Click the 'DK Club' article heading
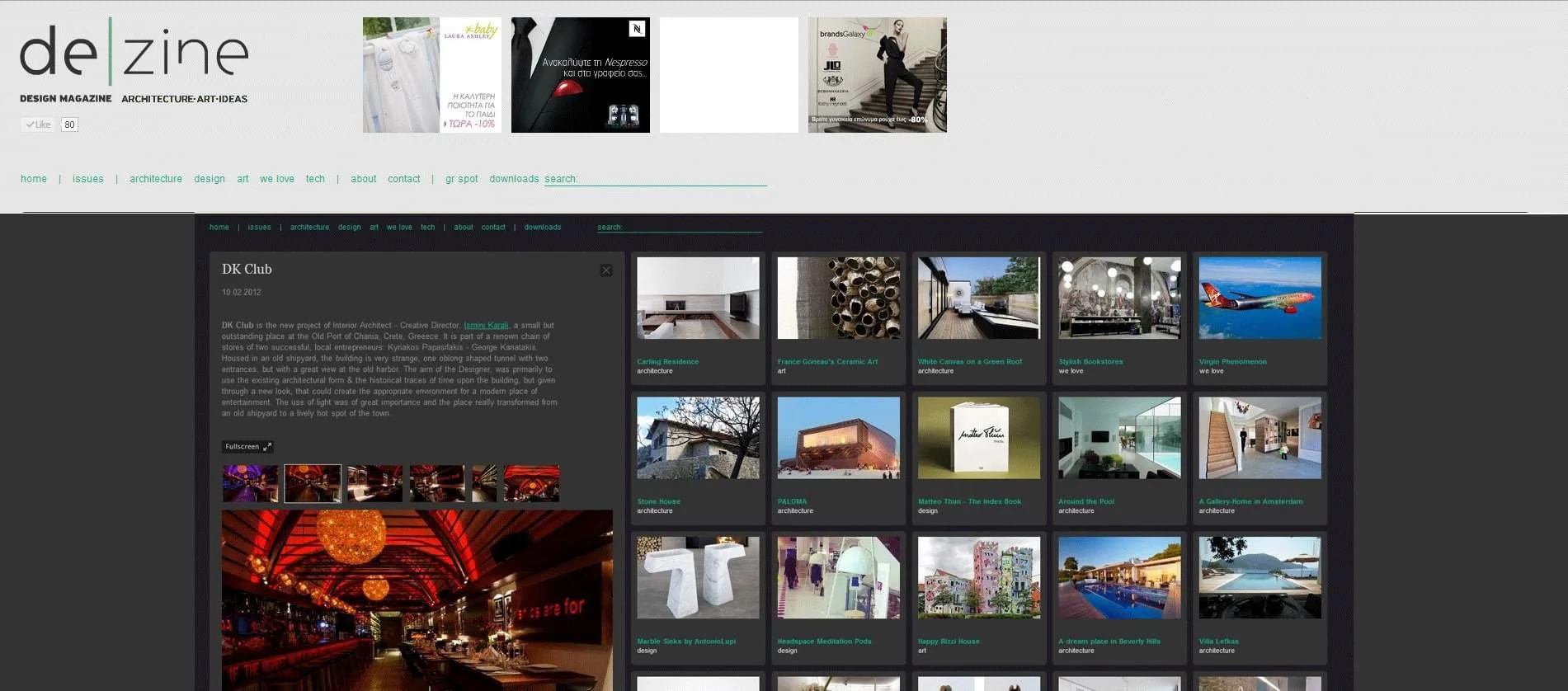The height and width of the screenshot is (691, 1568). [x=247, y=270]
